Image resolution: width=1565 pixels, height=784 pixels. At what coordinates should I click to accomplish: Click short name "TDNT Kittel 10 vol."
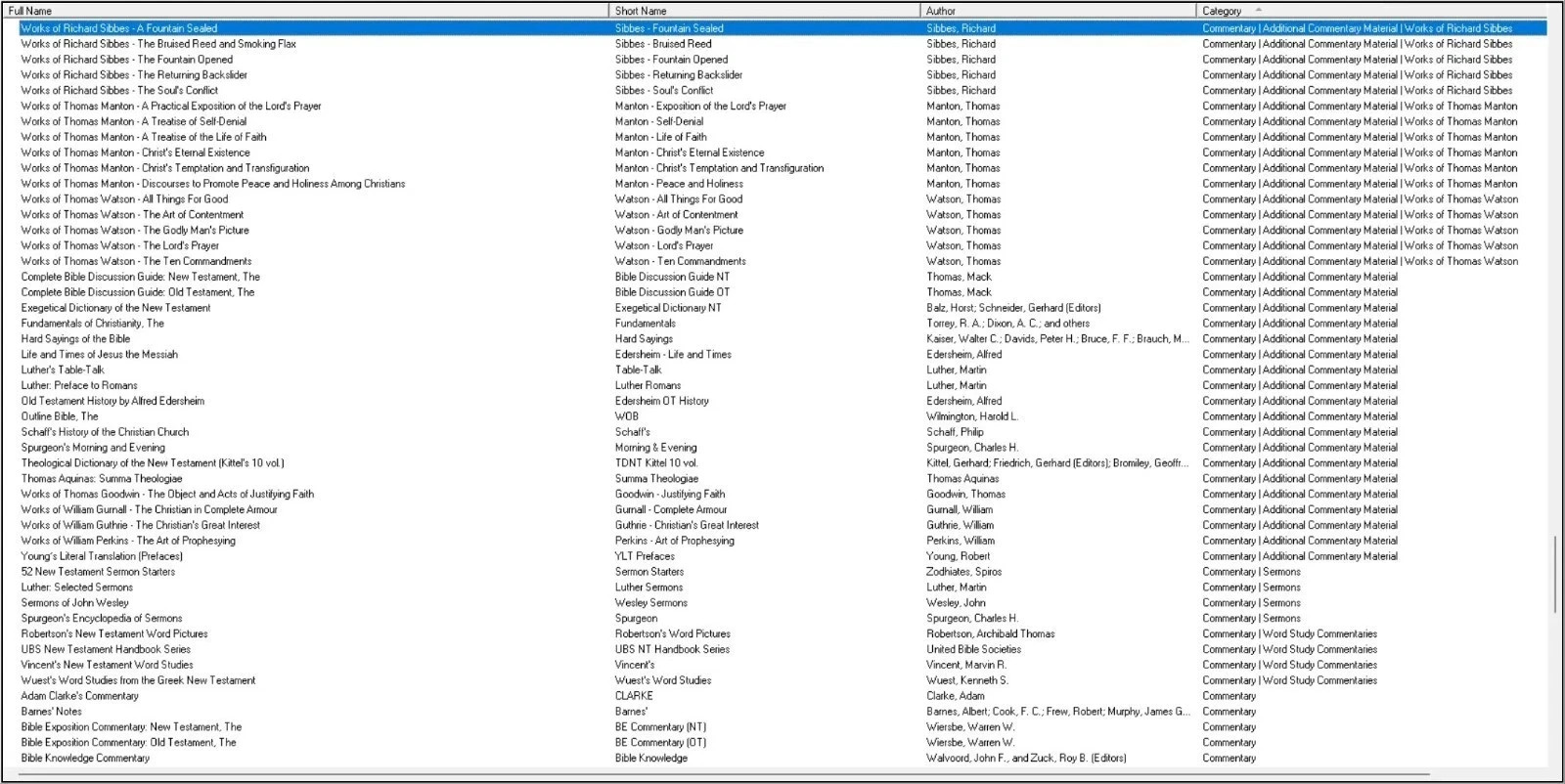(x=656, y=463)
